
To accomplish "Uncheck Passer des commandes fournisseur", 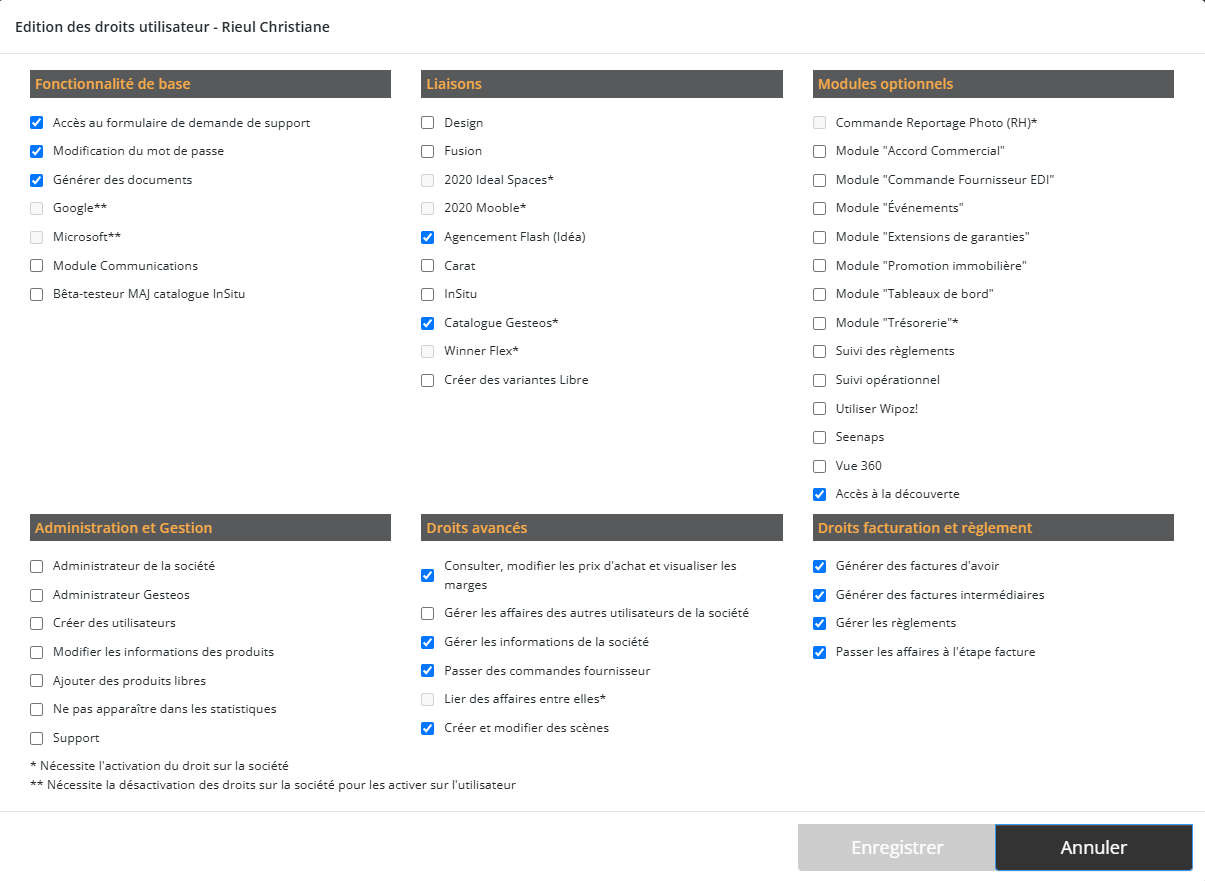I will tap(428, 671).
